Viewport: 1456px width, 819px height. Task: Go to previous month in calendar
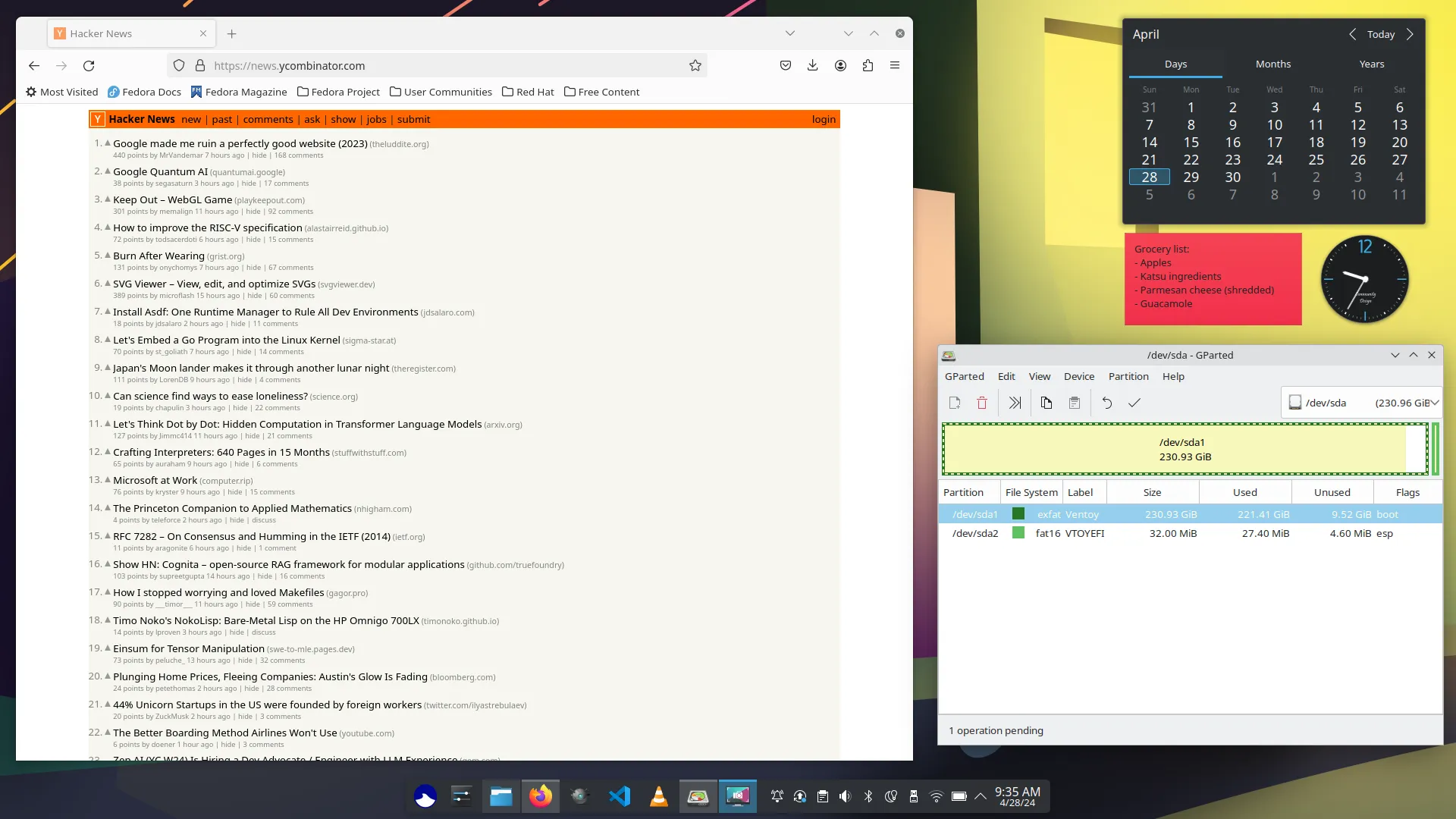1352,34
